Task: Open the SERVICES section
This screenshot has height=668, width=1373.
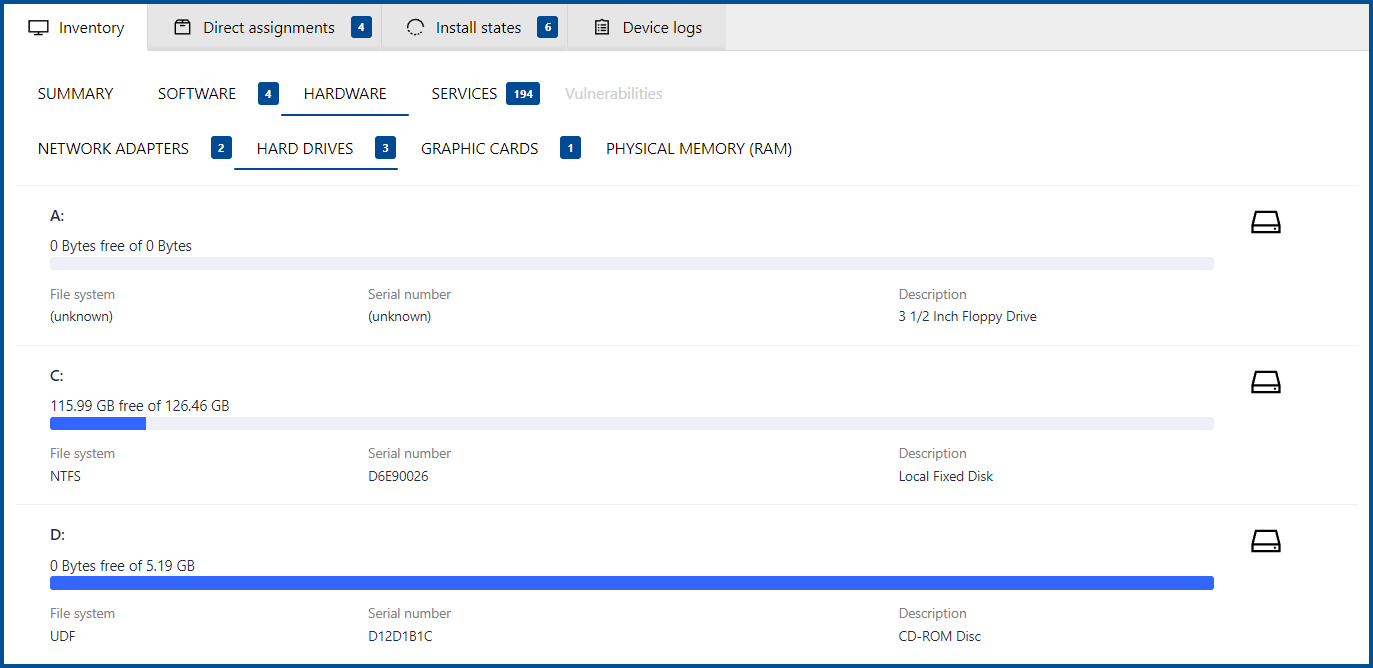Action: [464, 94]
